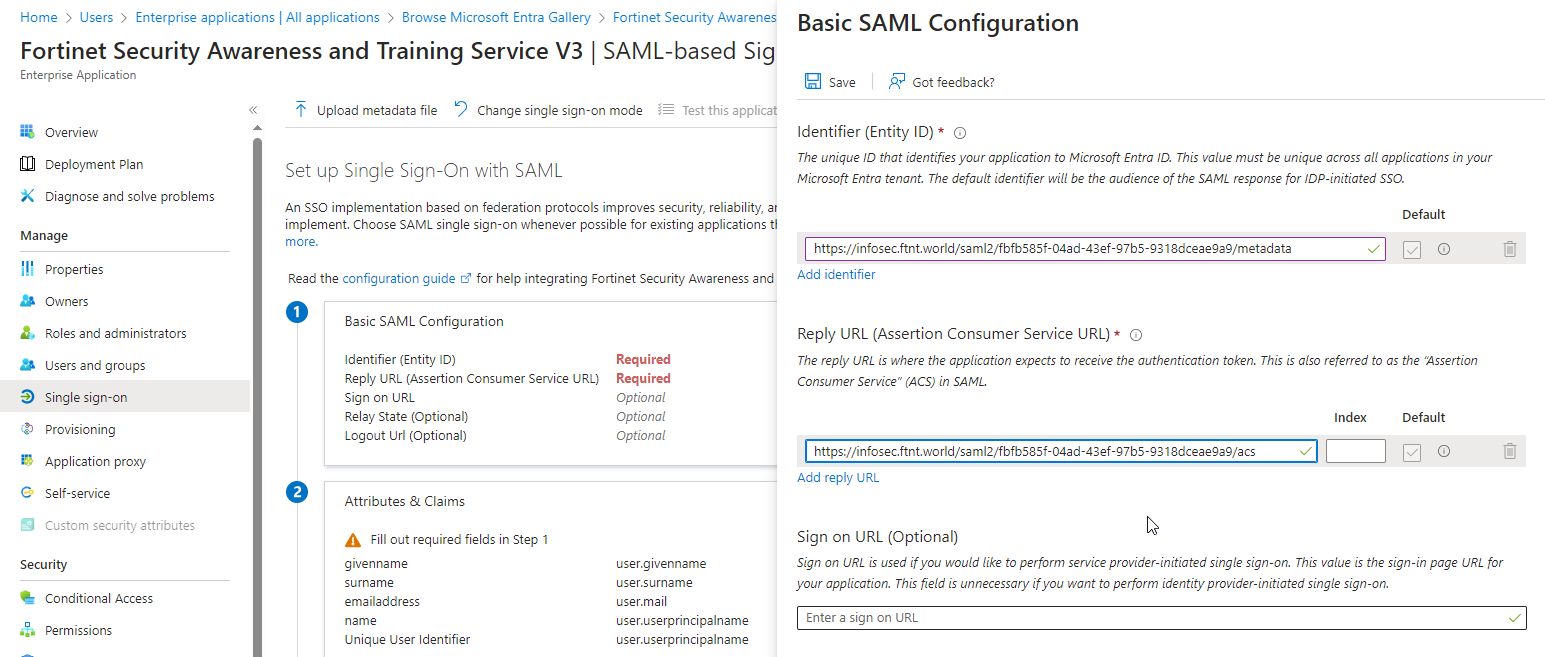
Task: Click Basic SAML Configuration card title
Action: coord(424,322)
